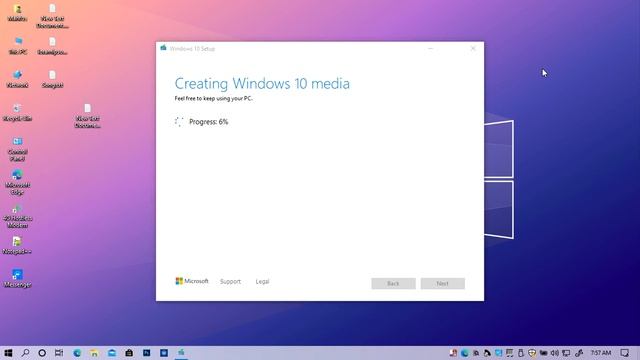This screenshot has width=640, height=360.
Task: Select the Notepad++ desktop shortcut
Action: click(x=17, y=246)
